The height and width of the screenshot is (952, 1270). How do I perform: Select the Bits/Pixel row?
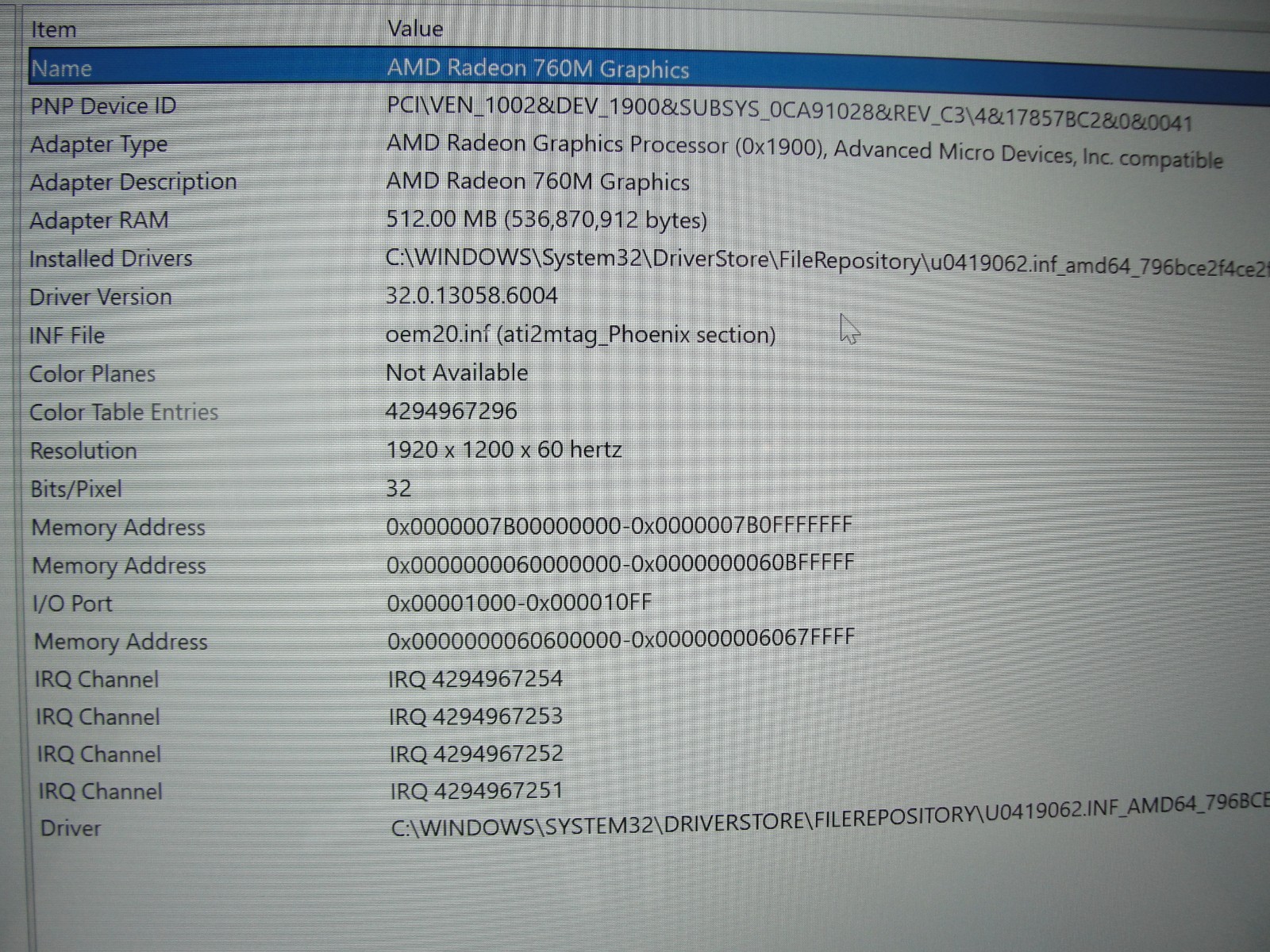click(x=76, y=489)
